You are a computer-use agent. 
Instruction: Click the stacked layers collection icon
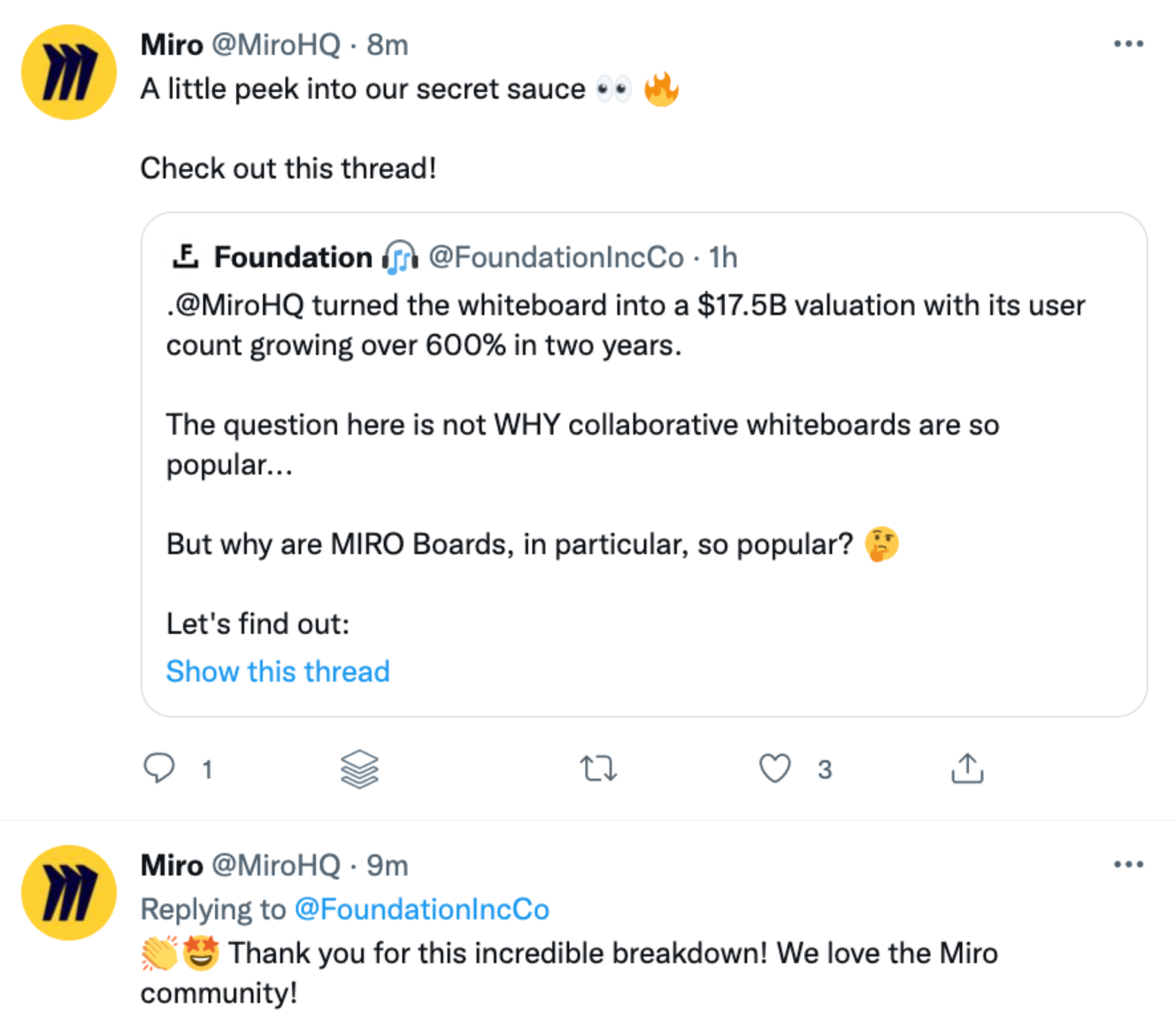[359, 768]
